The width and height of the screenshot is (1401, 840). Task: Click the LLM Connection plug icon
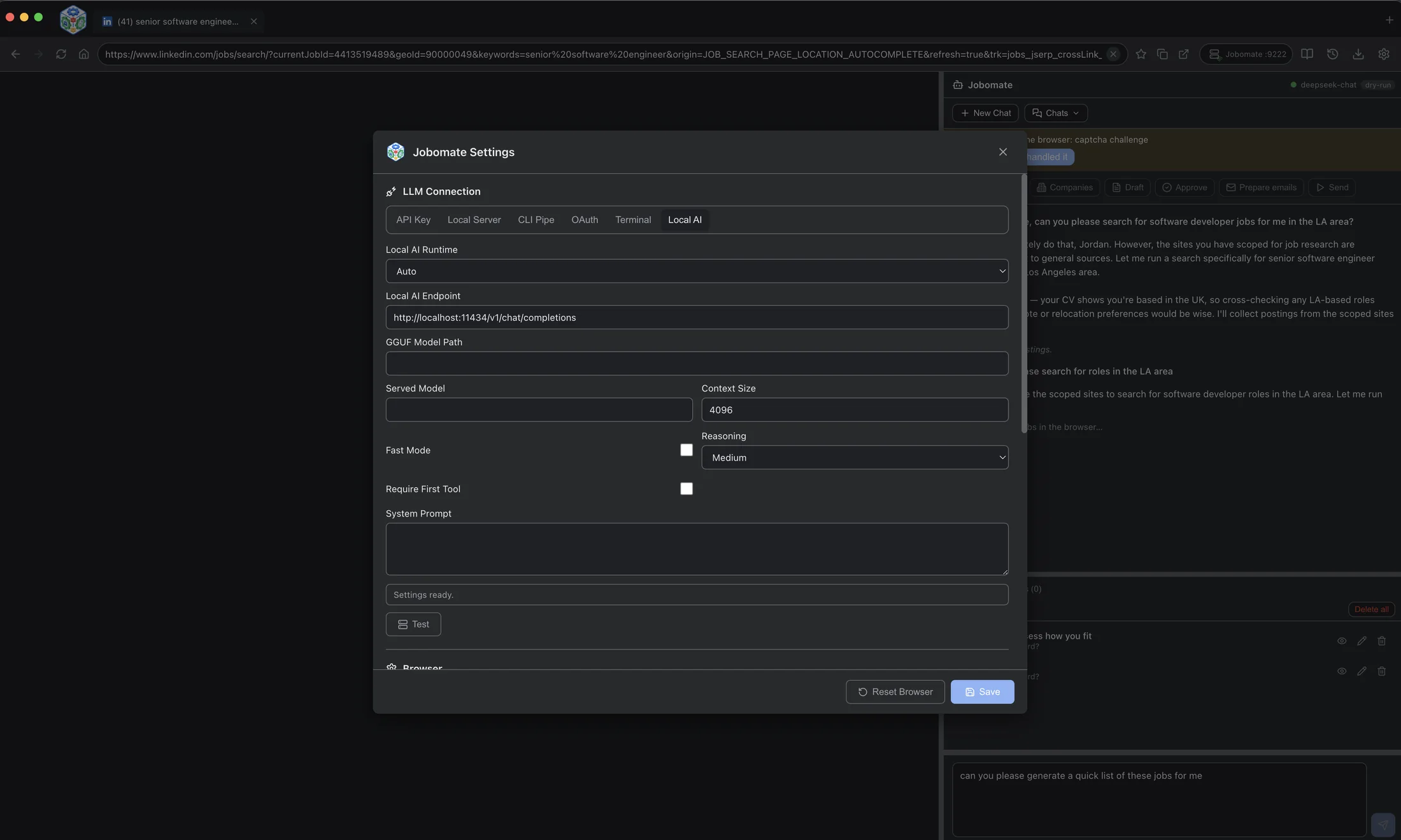click(x=391, y=192)
